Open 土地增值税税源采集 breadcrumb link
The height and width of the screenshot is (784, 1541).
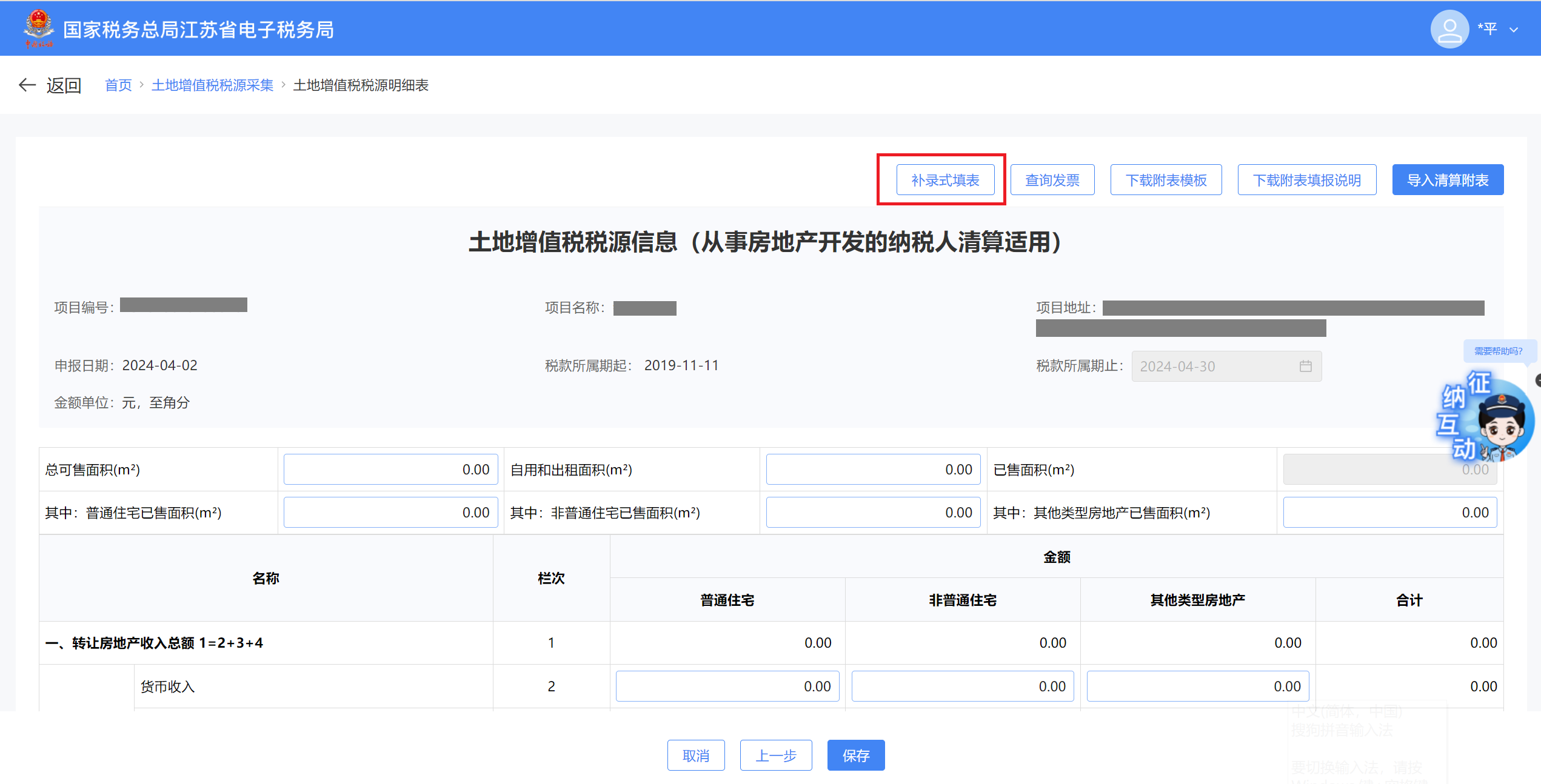pos(212,85)
